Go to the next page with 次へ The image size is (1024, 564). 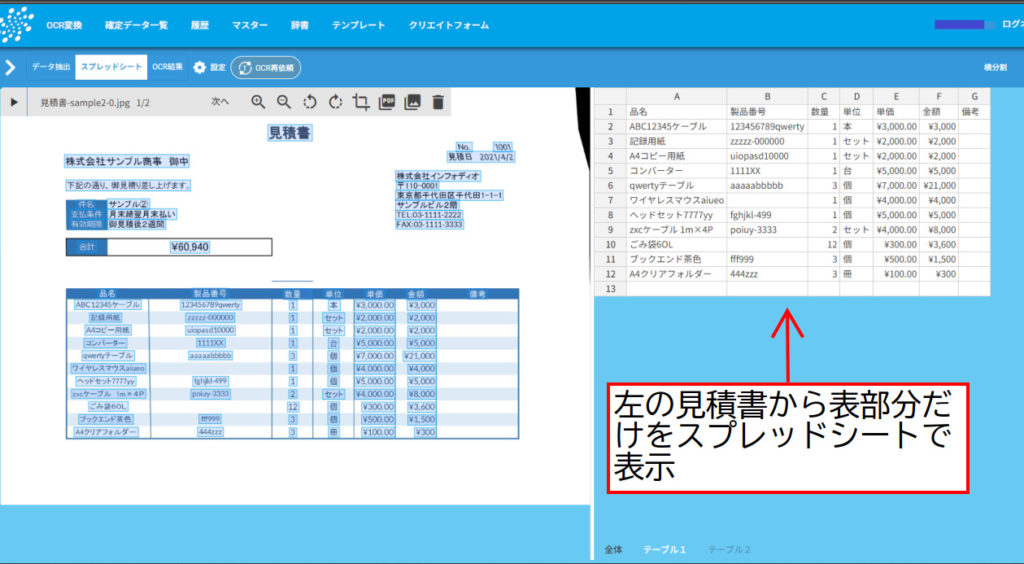(220, 102)
